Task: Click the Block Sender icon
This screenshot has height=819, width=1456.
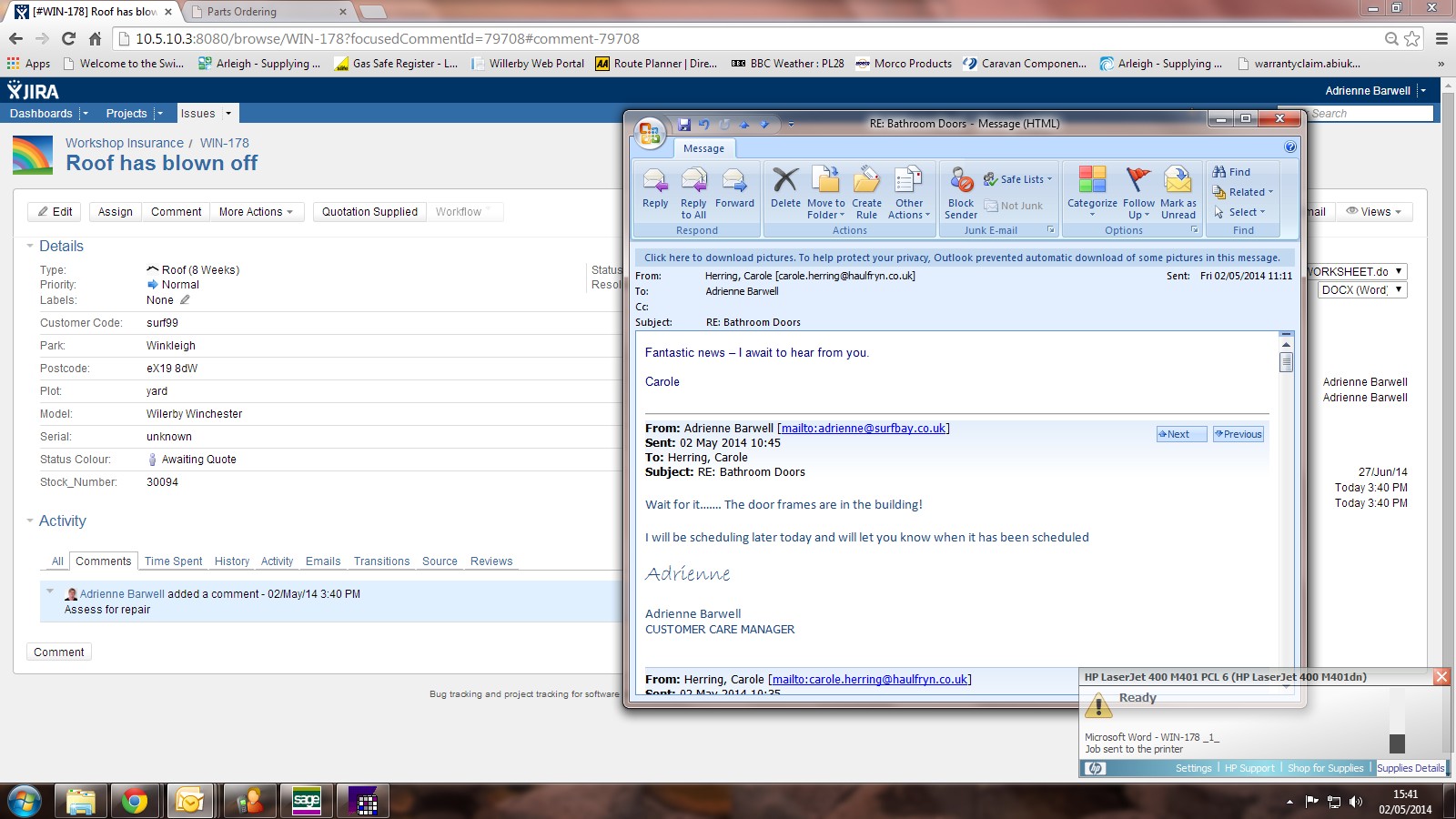Action: point(961,192)
